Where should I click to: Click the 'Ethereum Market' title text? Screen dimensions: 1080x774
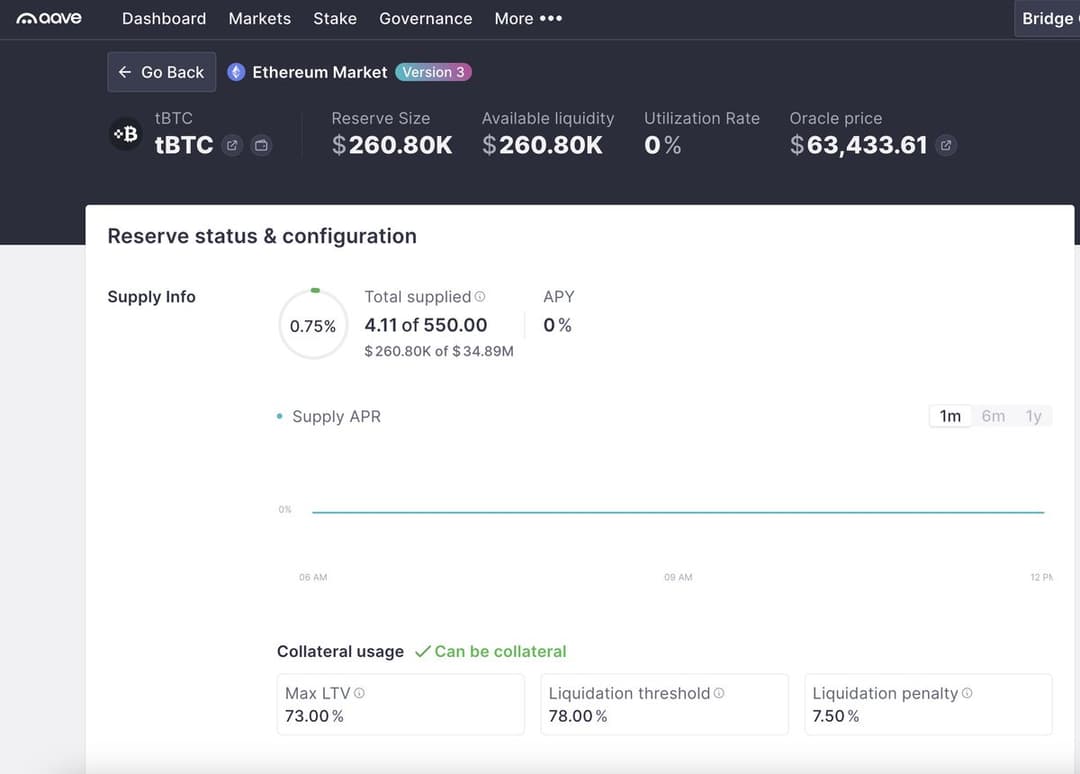pyautogui.click(x=320, y=72)
